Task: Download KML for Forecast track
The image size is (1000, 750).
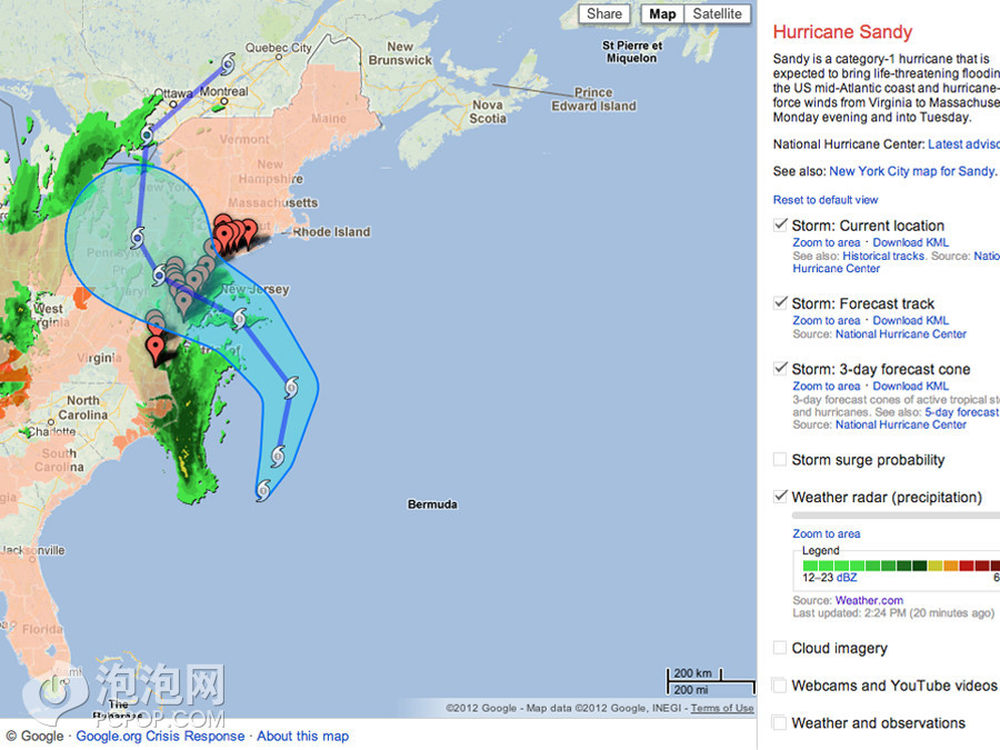Action: (911, 320)
